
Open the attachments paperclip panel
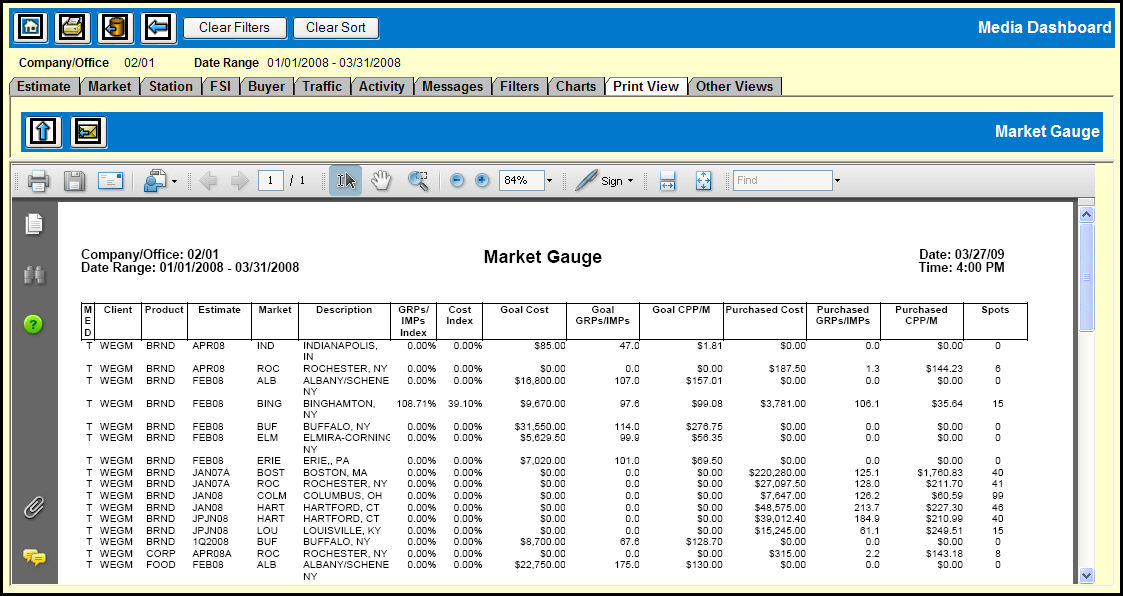coord(34,507)
